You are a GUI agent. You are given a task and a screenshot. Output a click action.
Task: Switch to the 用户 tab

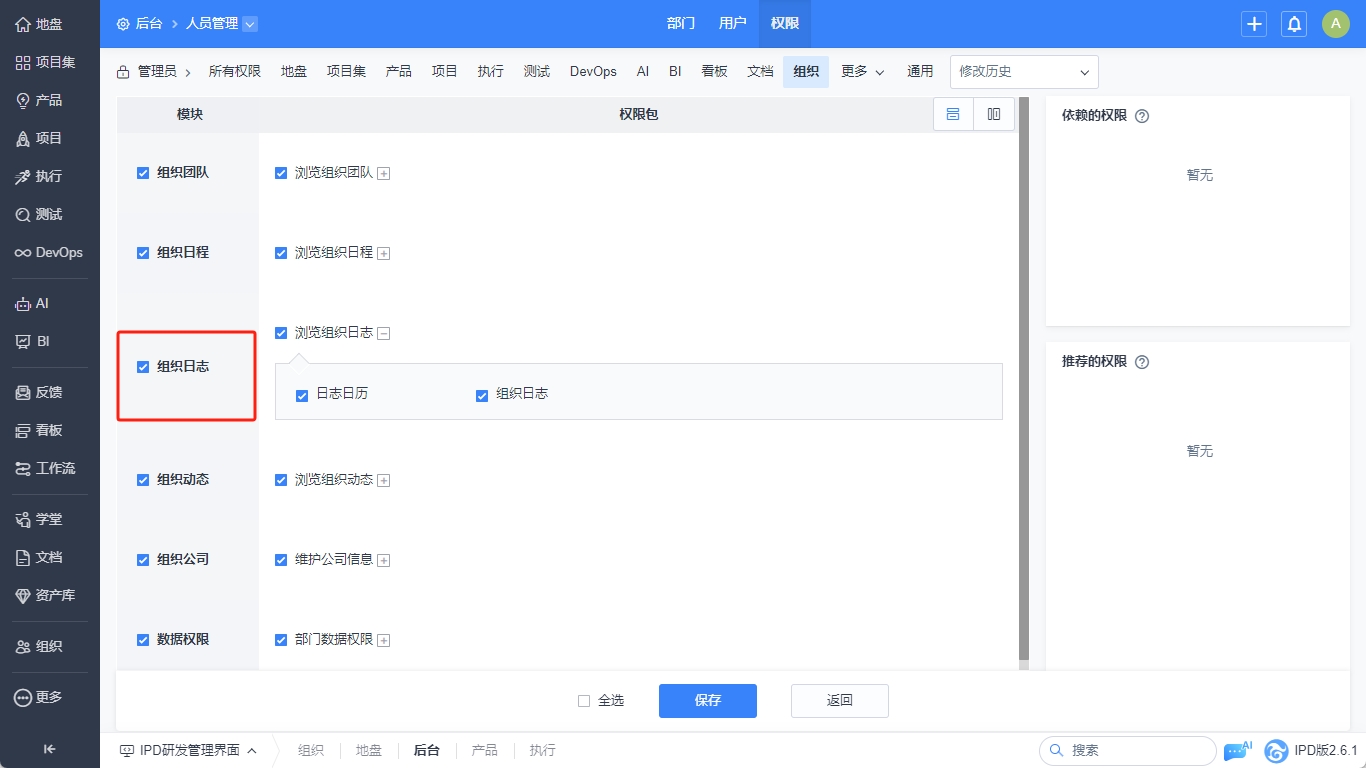(x=732, y=24)
